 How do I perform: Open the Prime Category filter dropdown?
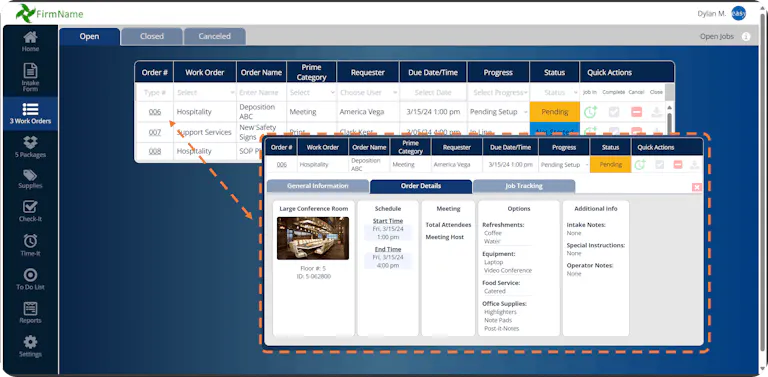pos(312,93)
